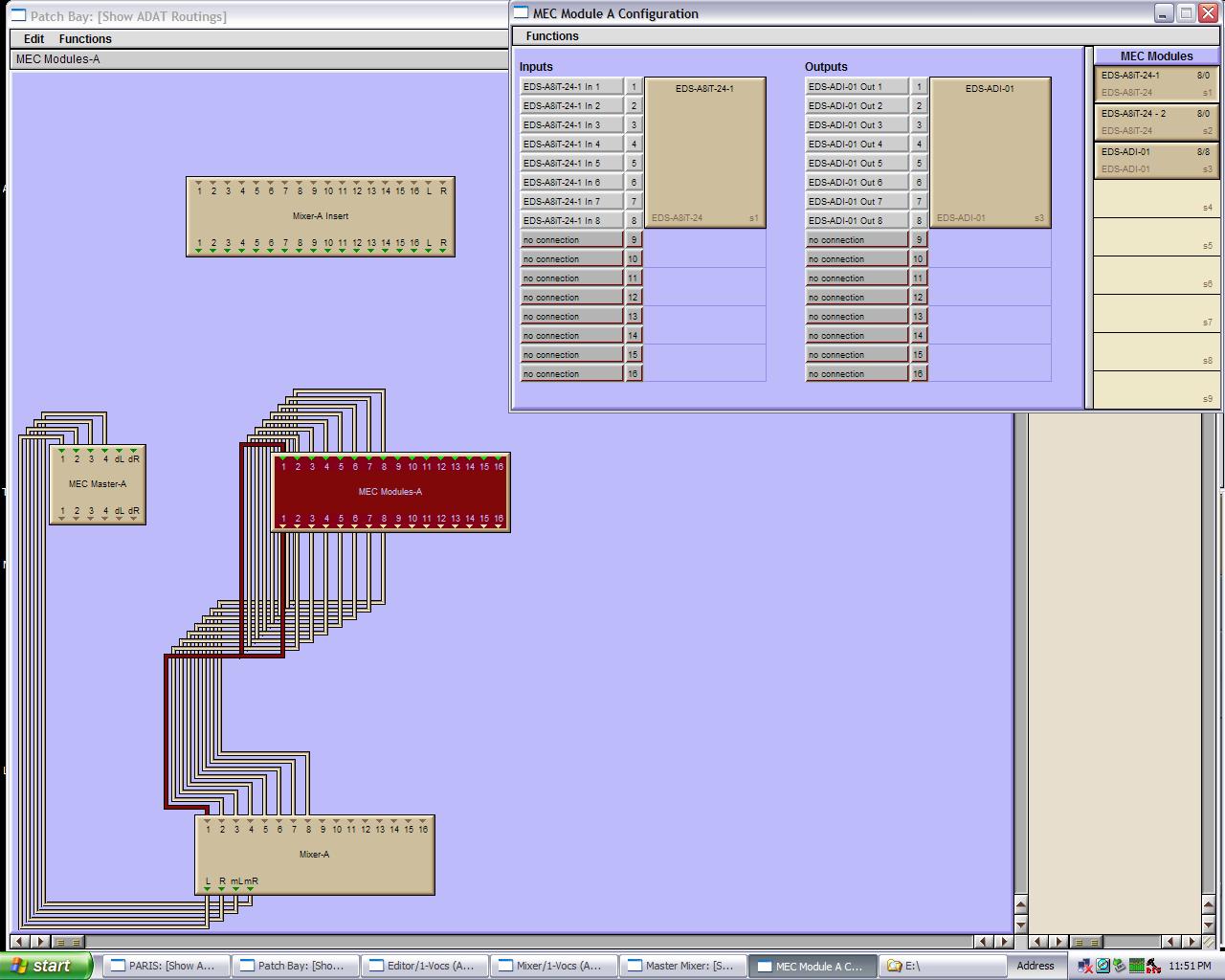Click Patch Bay canvas vertical scrollbar up arrow
Image resolution: width=1225 pixels, height=980 pixels.
[1020, 904]
